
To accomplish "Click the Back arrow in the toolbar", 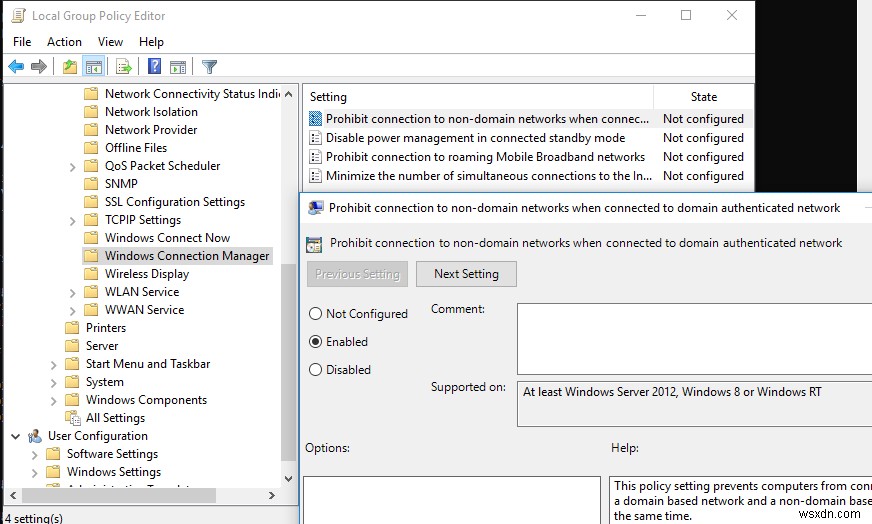I will tap(16, 67).
